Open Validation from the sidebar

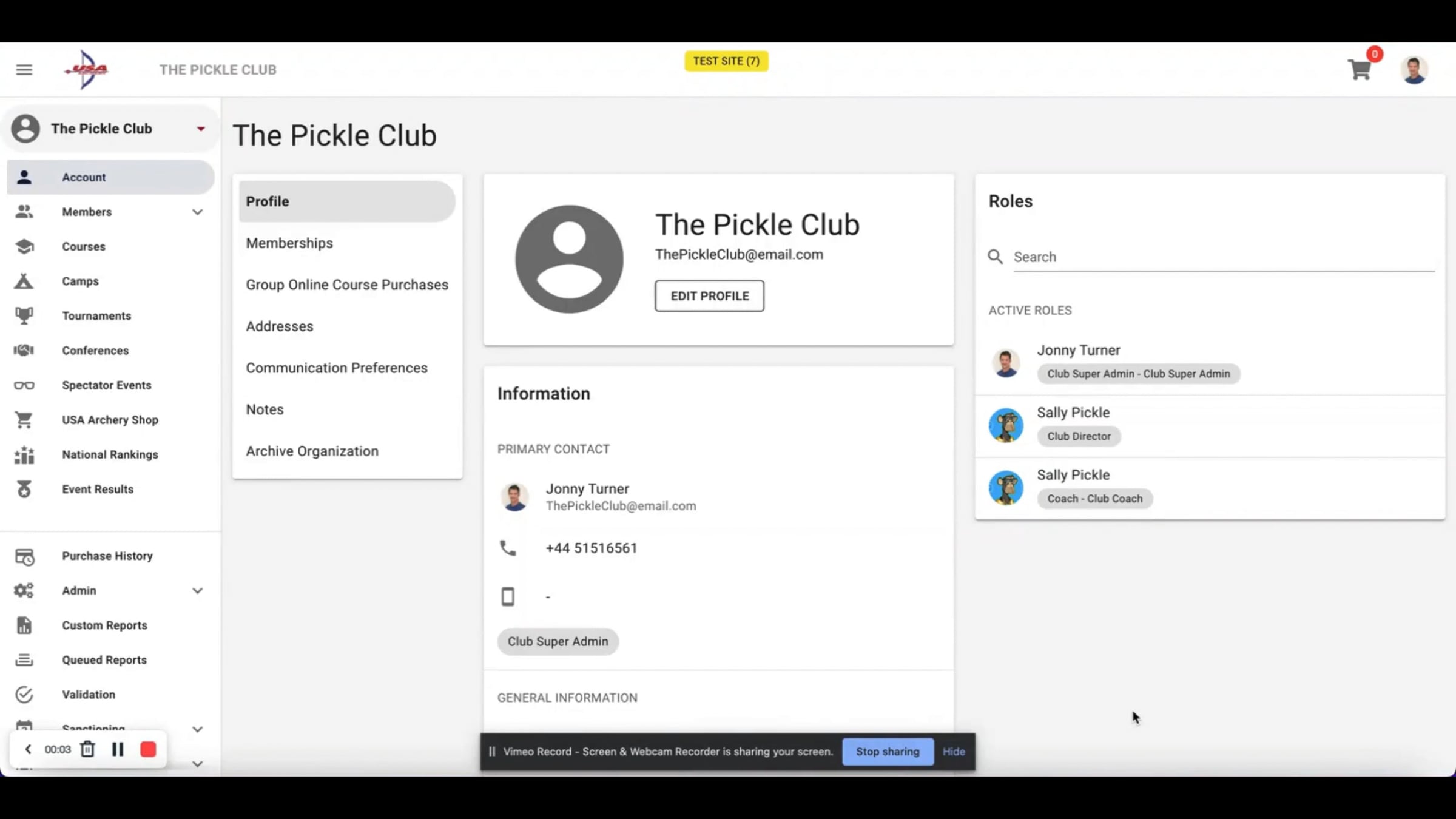click(x=89, y=695)
